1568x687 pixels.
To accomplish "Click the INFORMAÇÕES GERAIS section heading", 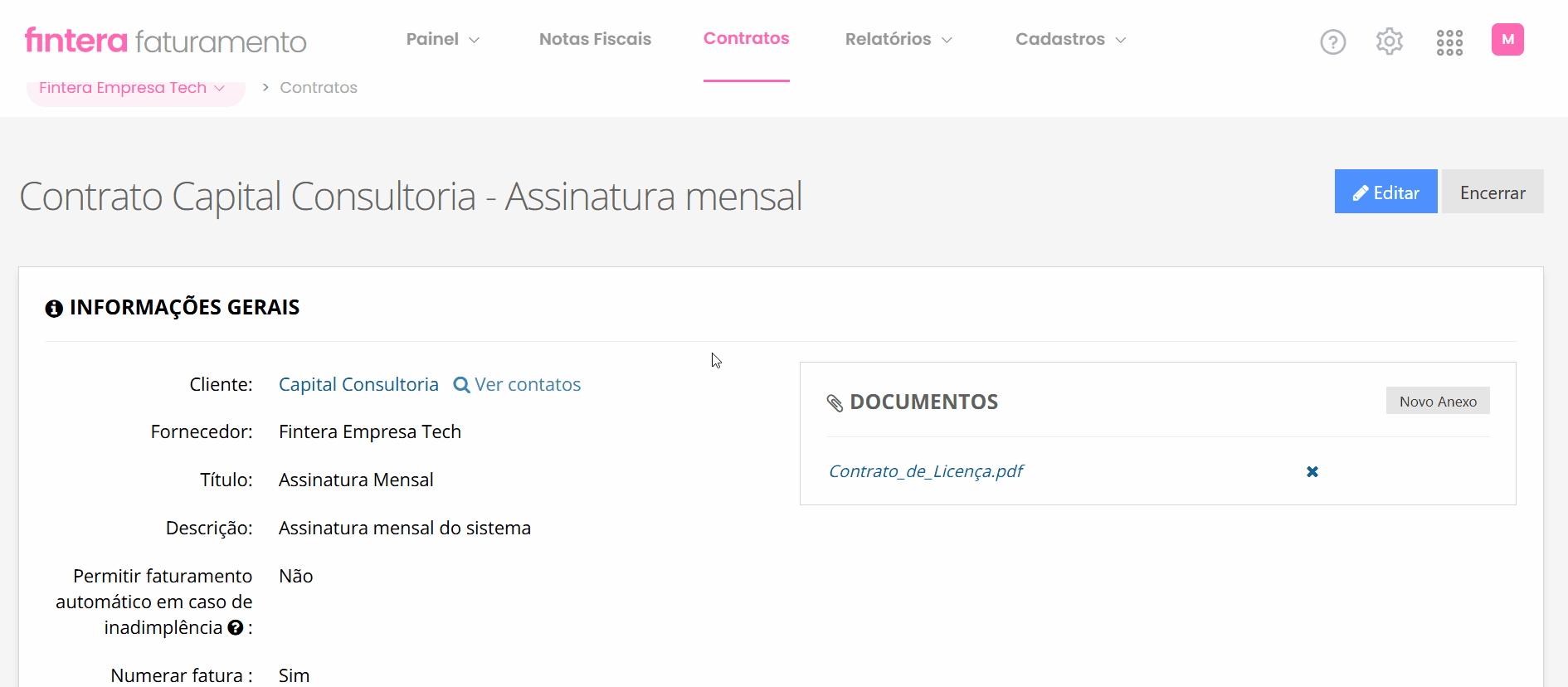I will tap(184, 307).
